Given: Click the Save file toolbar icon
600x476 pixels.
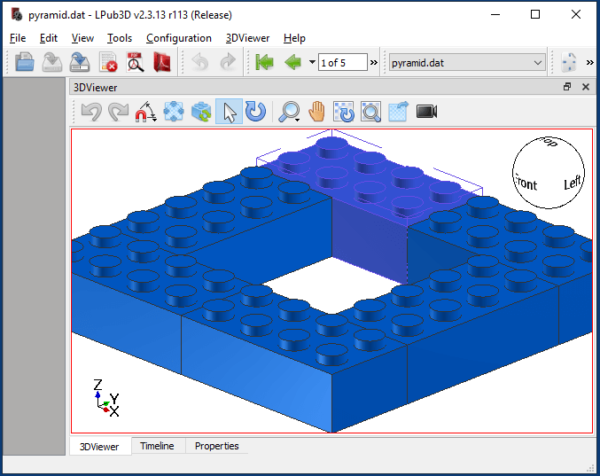Looking at the screenshot, I should coord(52,62).
